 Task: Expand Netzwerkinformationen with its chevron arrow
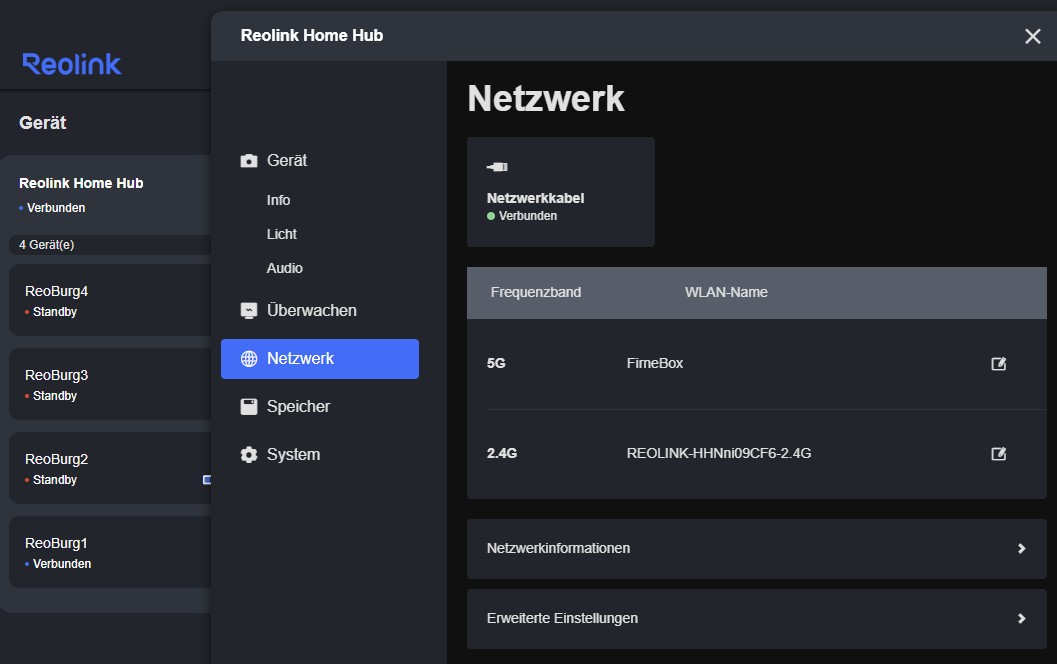point(1021,548)
